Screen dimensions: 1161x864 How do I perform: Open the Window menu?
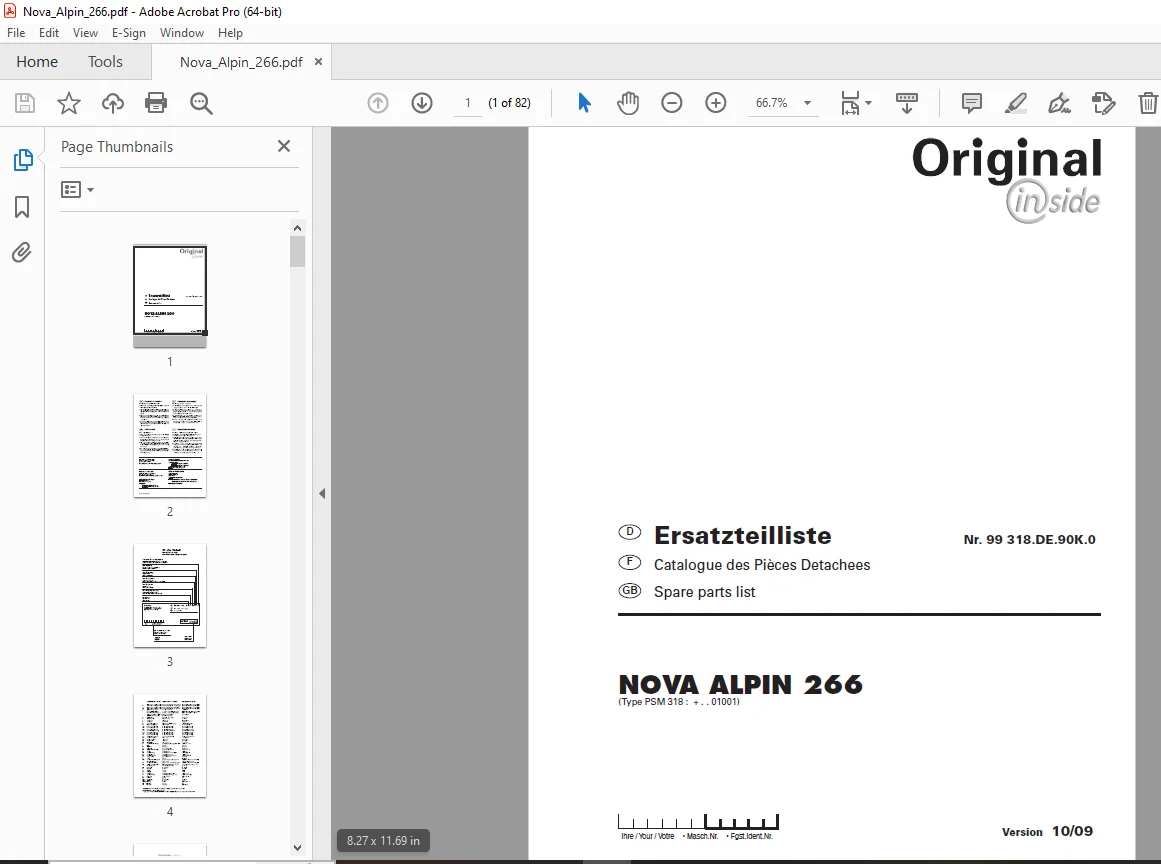[x=181, y=33]
